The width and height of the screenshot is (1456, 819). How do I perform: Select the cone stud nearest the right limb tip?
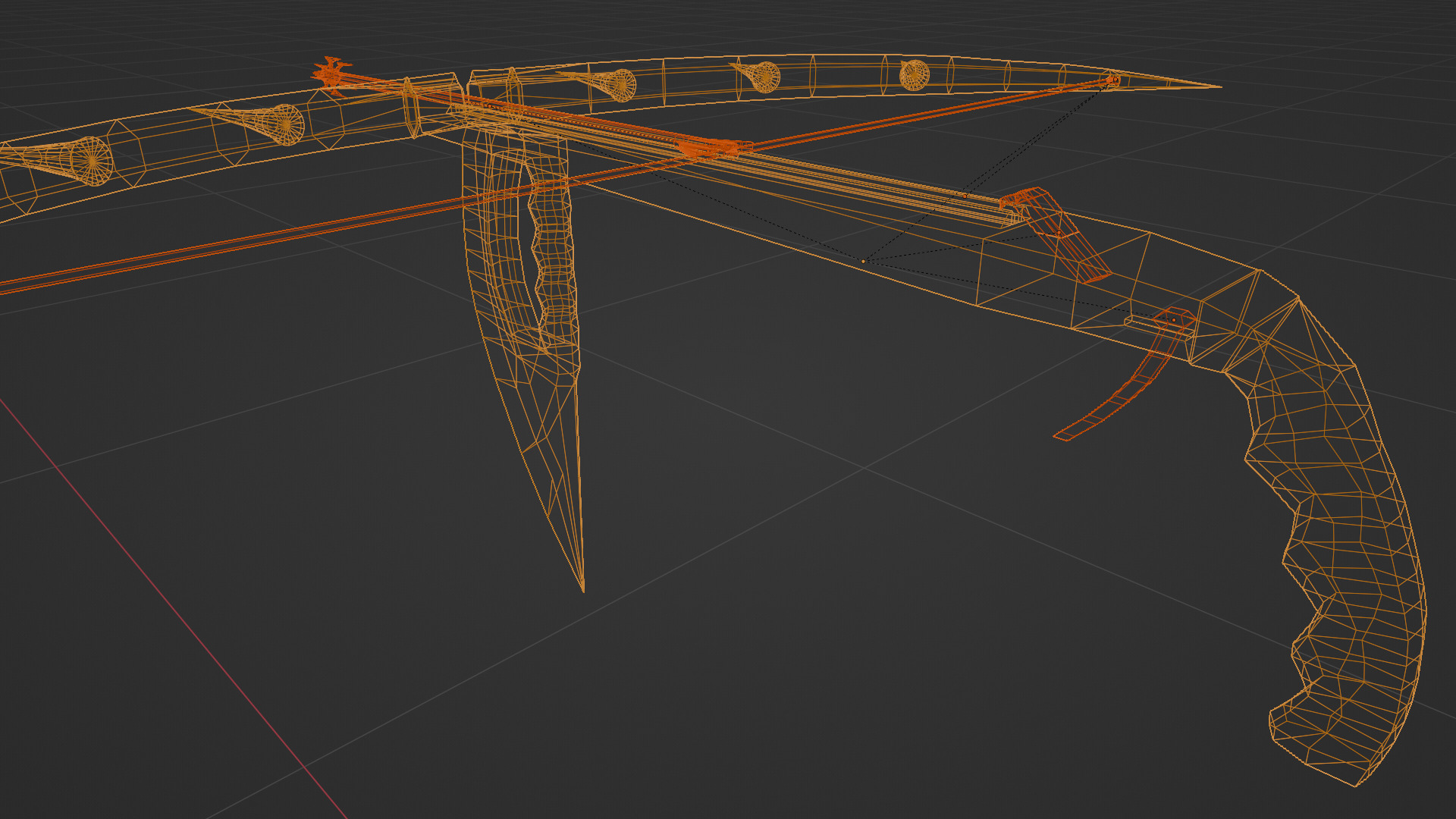pos(914,75)
